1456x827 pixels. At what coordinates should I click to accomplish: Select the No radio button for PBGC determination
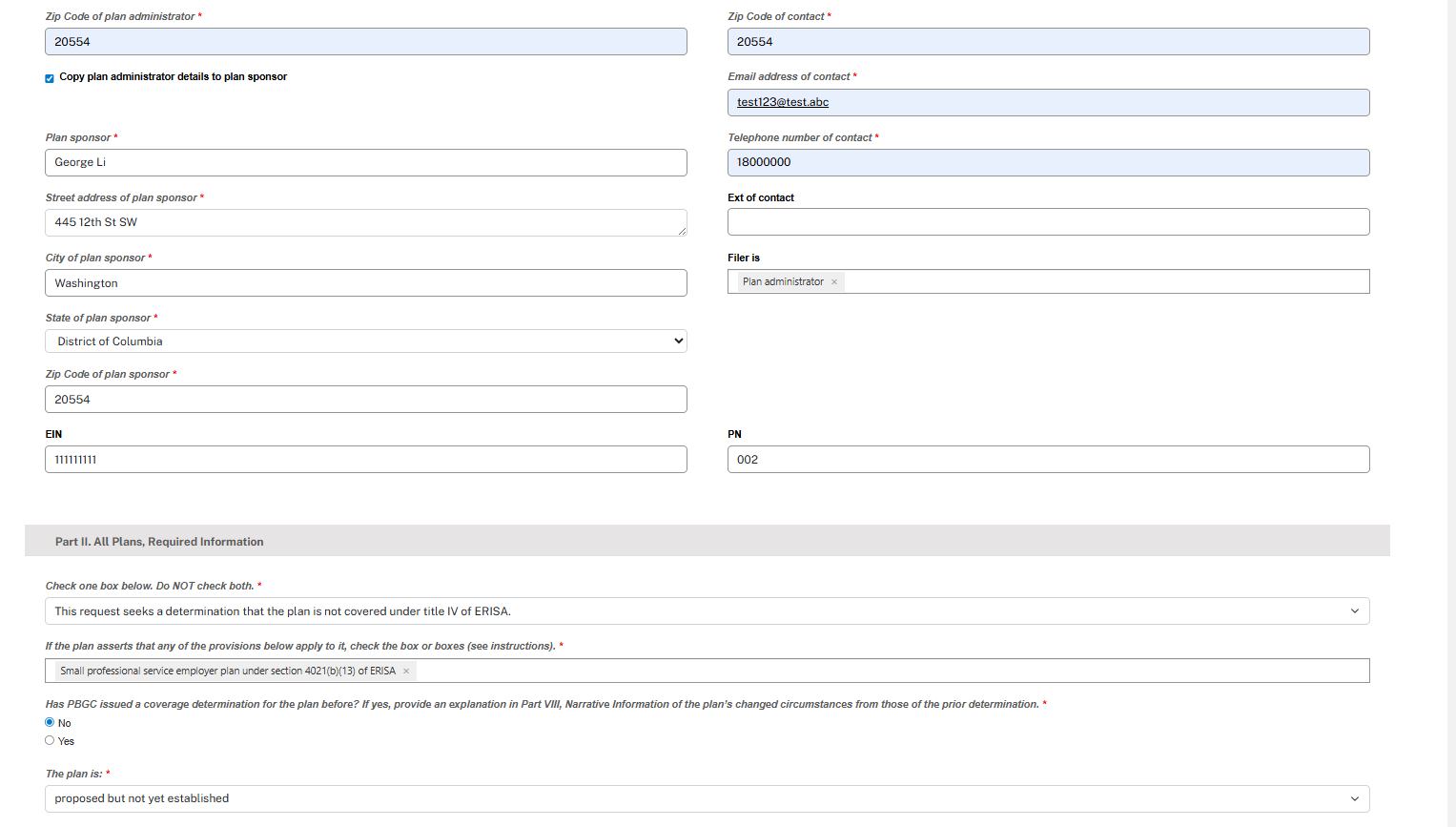point(50,723)
